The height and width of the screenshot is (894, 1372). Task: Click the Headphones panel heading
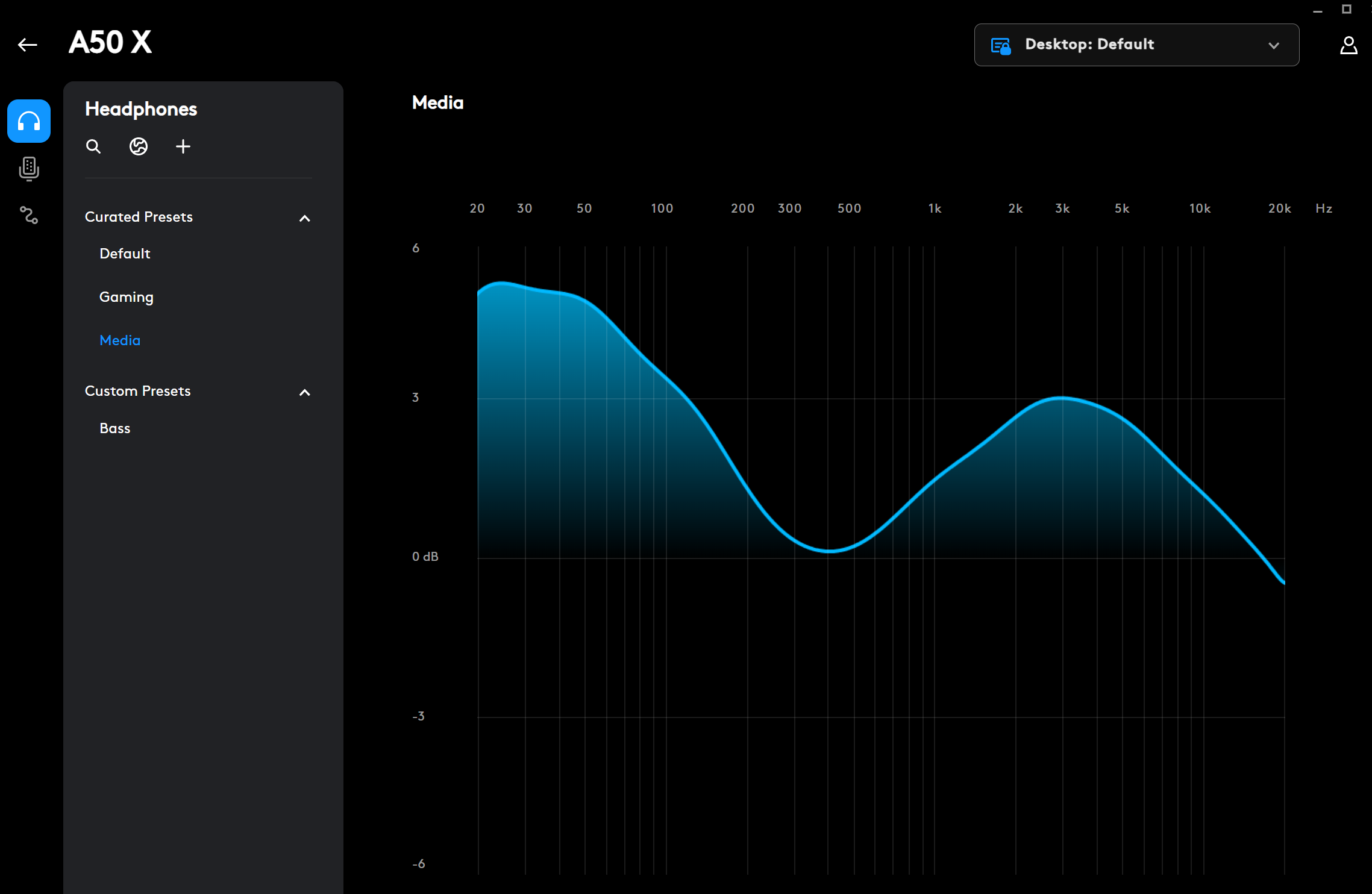(x=141, y=109)
